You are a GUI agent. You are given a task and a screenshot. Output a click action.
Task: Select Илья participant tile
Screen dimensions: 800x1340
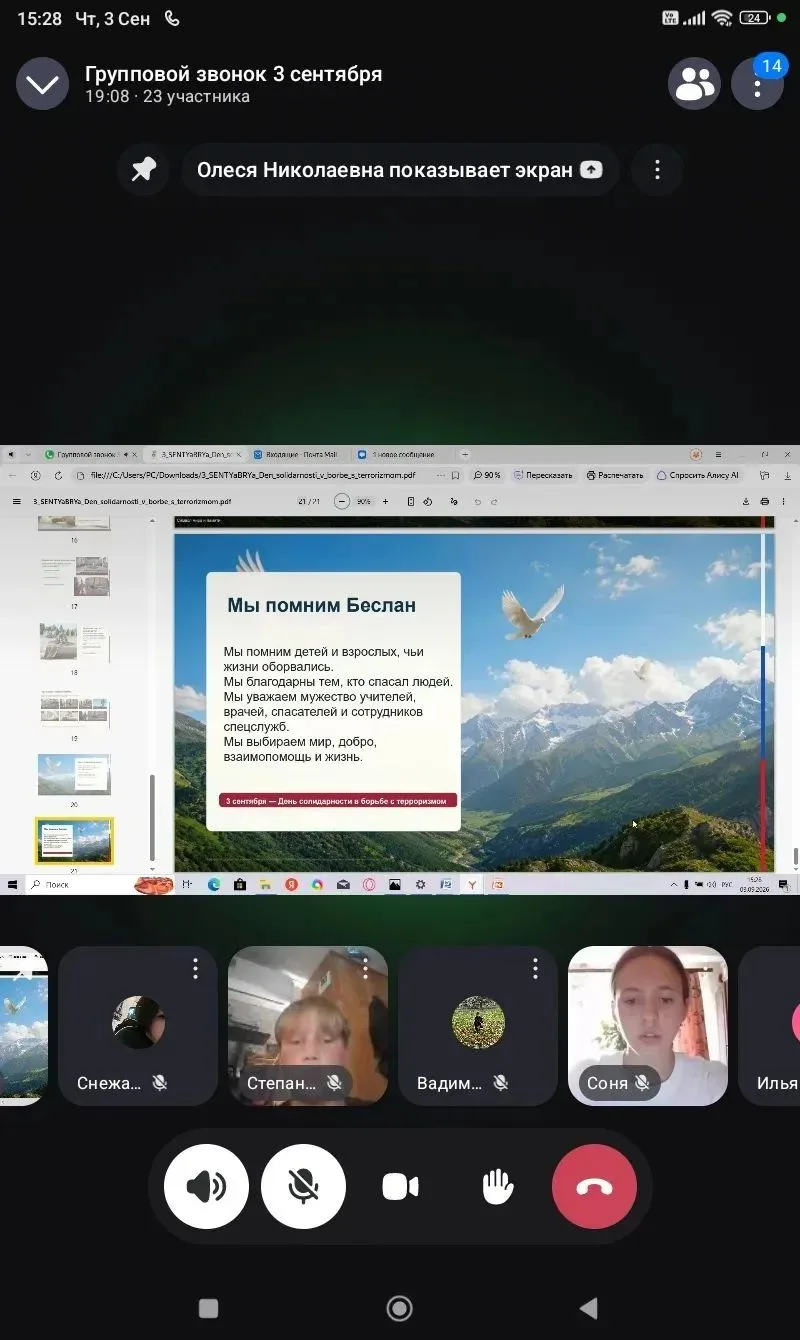tap(769, 1026)
